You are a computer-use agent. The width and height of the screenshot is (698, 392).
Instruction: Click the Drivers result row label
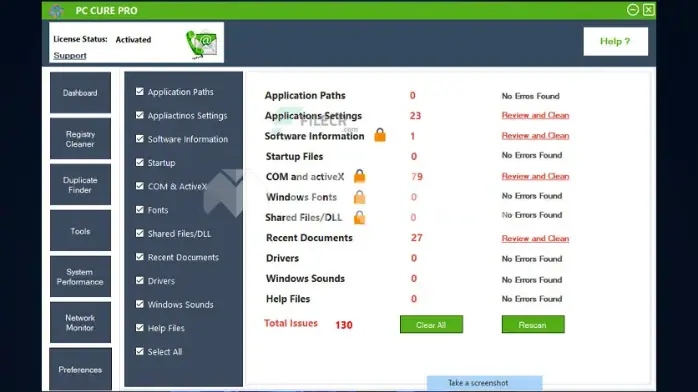282,258
